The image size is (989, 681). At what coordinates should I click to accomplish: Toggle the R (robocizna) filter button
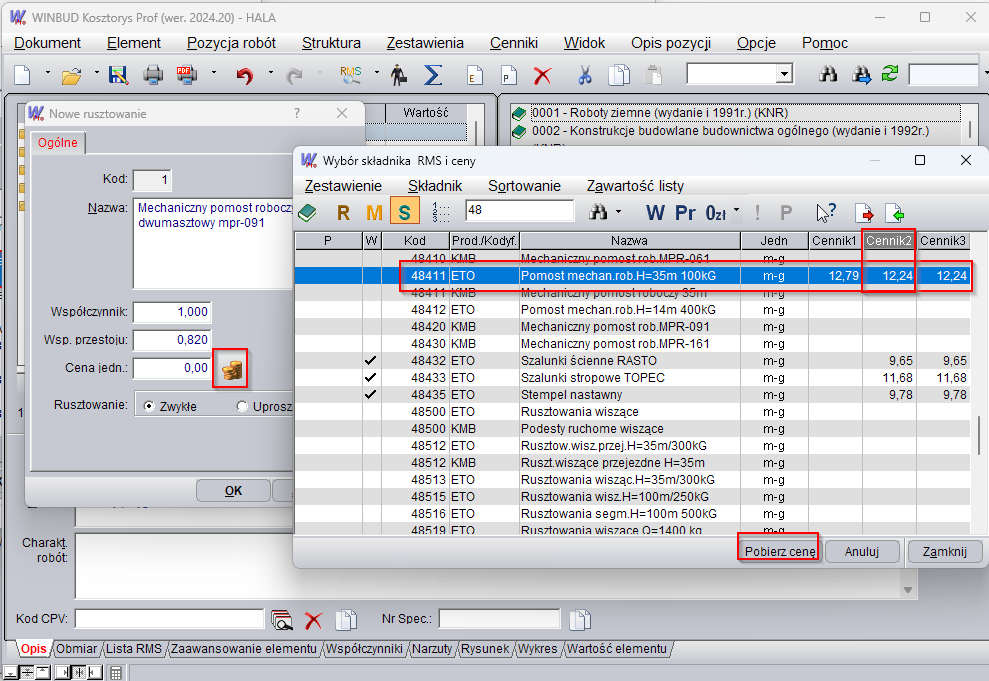[343, 212]
